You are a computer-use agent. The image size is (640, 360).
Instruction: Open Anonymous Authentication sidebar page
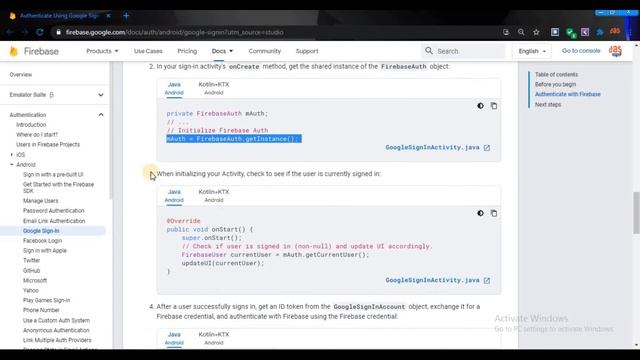(x=56, y=330)
